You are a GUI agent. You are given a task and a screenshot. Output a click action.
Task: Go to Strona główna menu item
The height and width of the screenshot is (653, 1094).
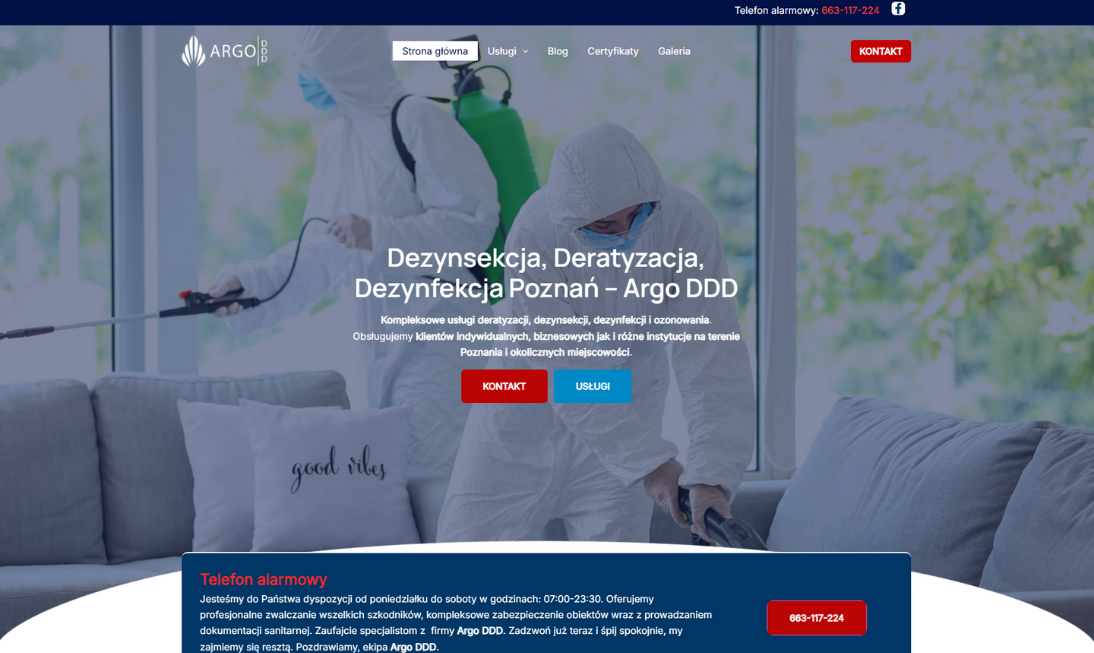435,51
